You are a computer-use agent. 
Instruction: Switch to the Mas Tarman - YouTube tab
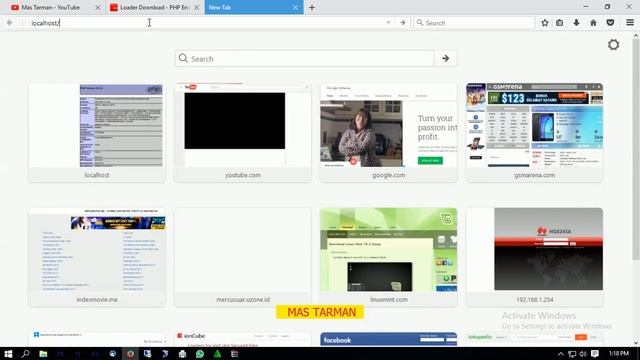(x=51, y=7)
